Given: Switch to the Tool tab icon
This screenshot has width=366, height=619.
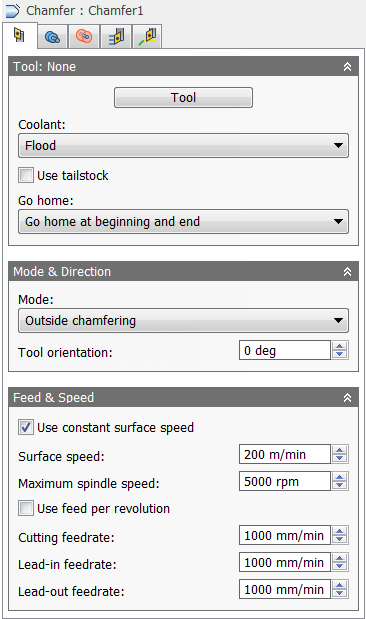Looking at the screenshot, I should tap(19, 36).
